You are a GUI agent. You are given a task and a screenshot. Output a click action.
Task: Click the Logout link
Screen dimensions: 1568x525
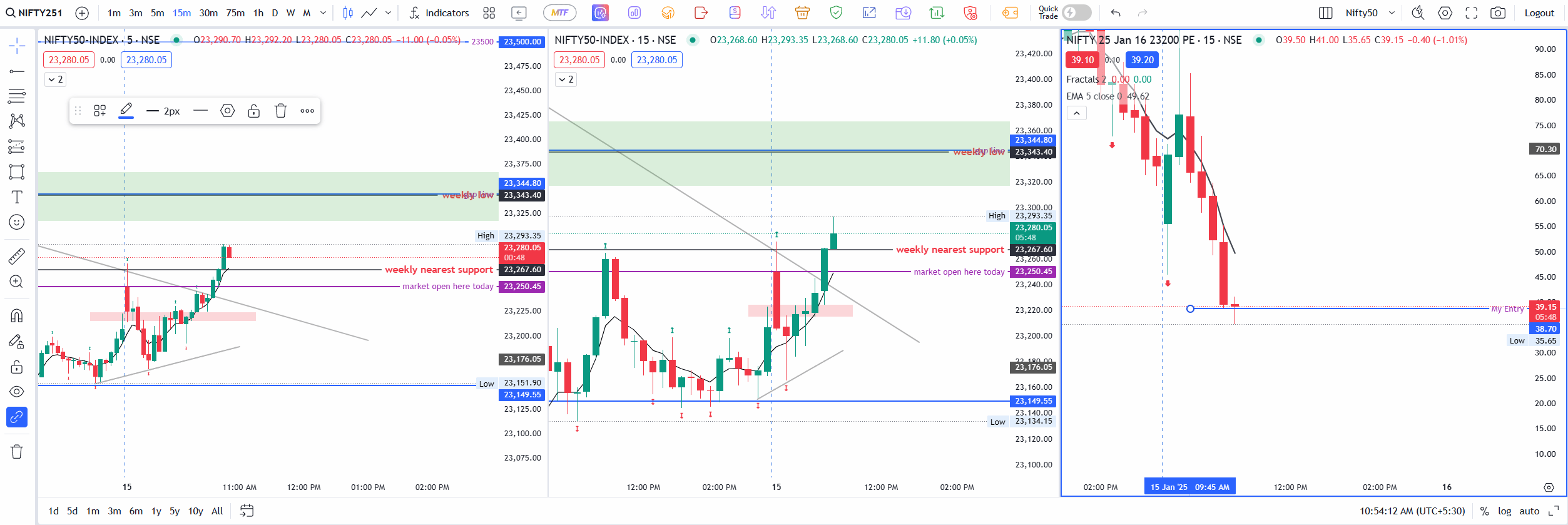(x=1539, y=13)
